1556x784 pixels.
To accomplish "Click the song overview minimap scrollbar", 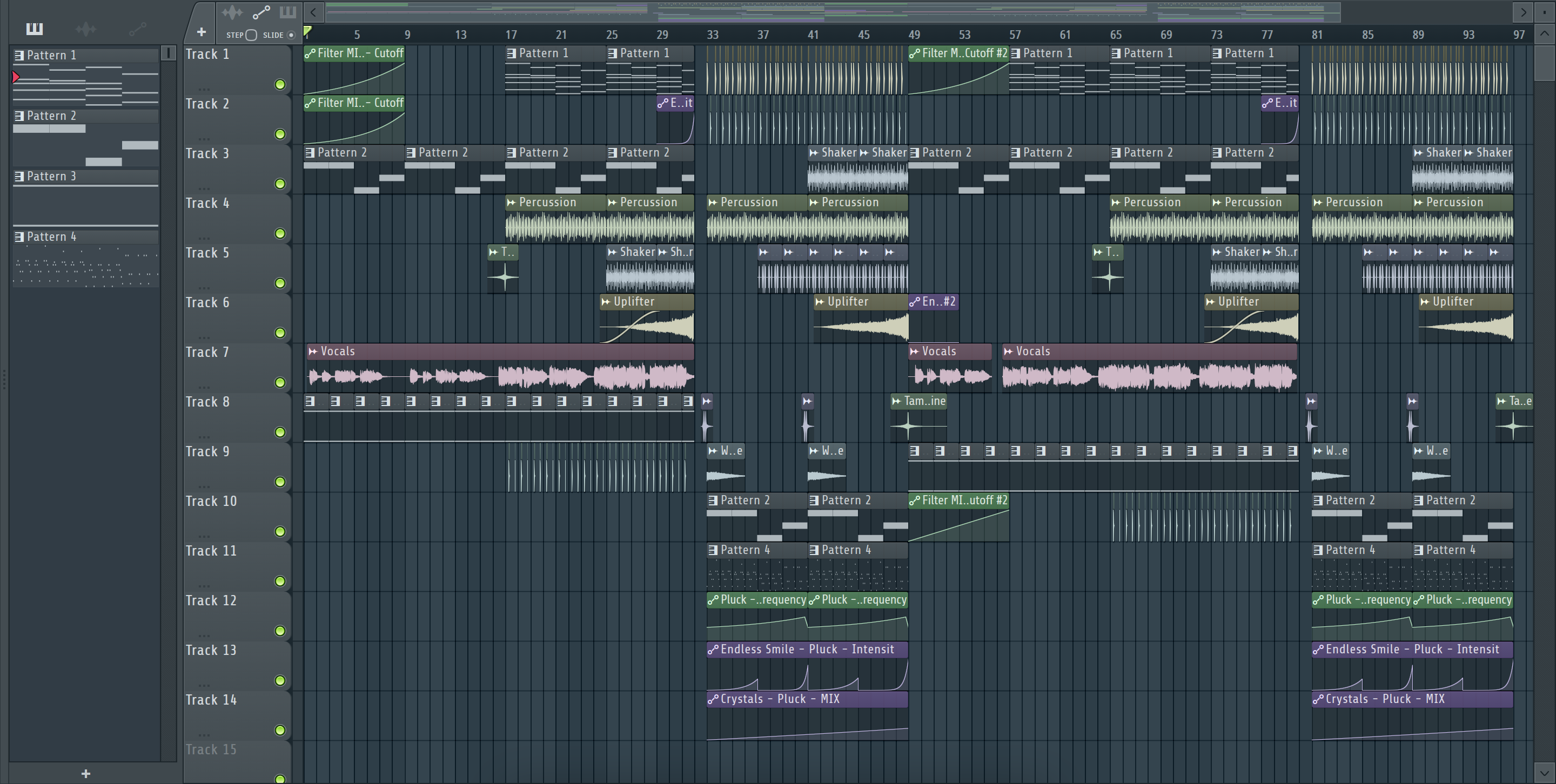I will tap(833, 11).
